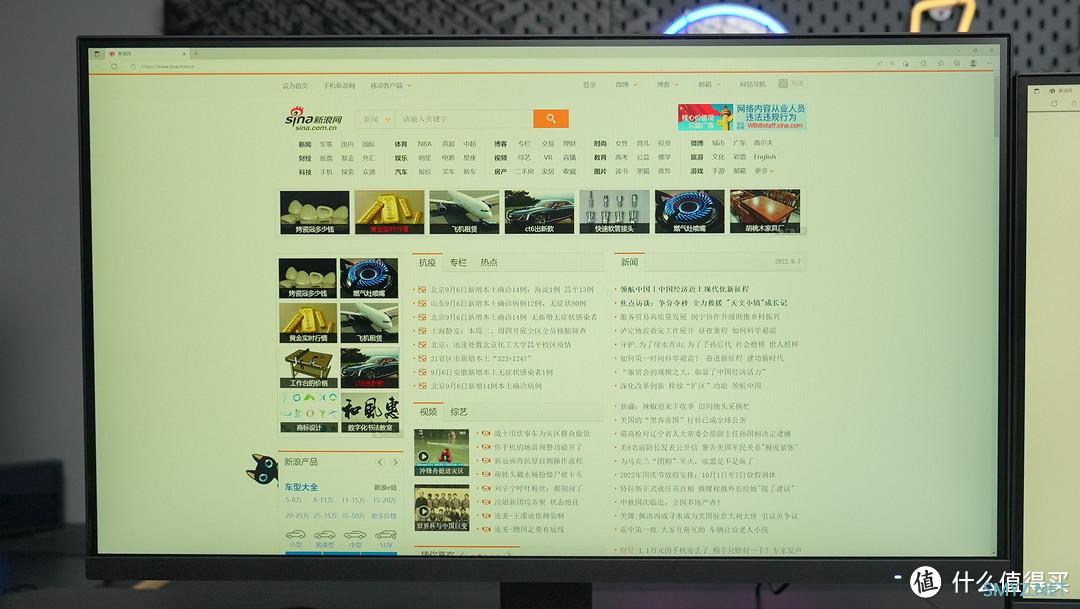Image resolution: width=1080 pixels, height=609 pixels.
Task: Play the 冲锋舟挺进灾区 video thumbnail
Action: [442, 452]
